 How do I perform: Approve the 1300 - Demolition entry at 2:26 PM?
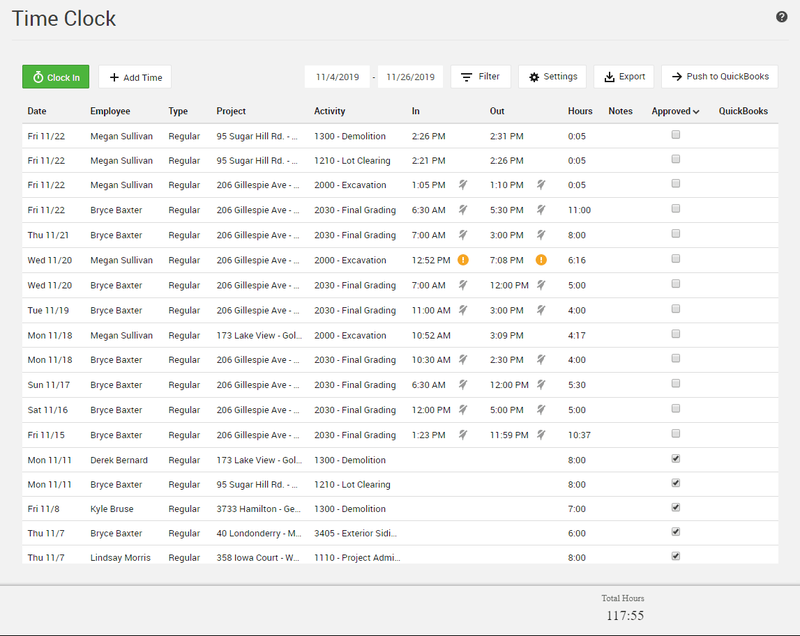pos(676,135)
